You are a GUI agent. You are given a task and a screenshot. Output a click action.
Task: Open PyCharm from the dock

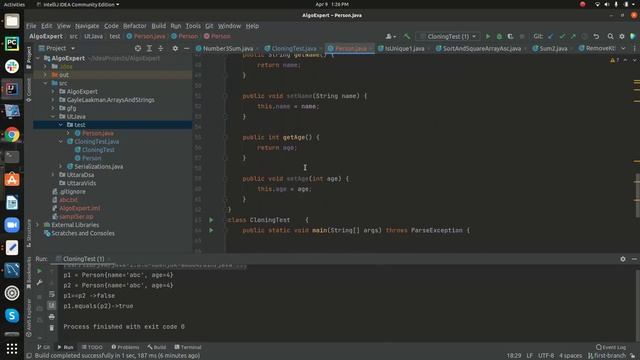12,44
